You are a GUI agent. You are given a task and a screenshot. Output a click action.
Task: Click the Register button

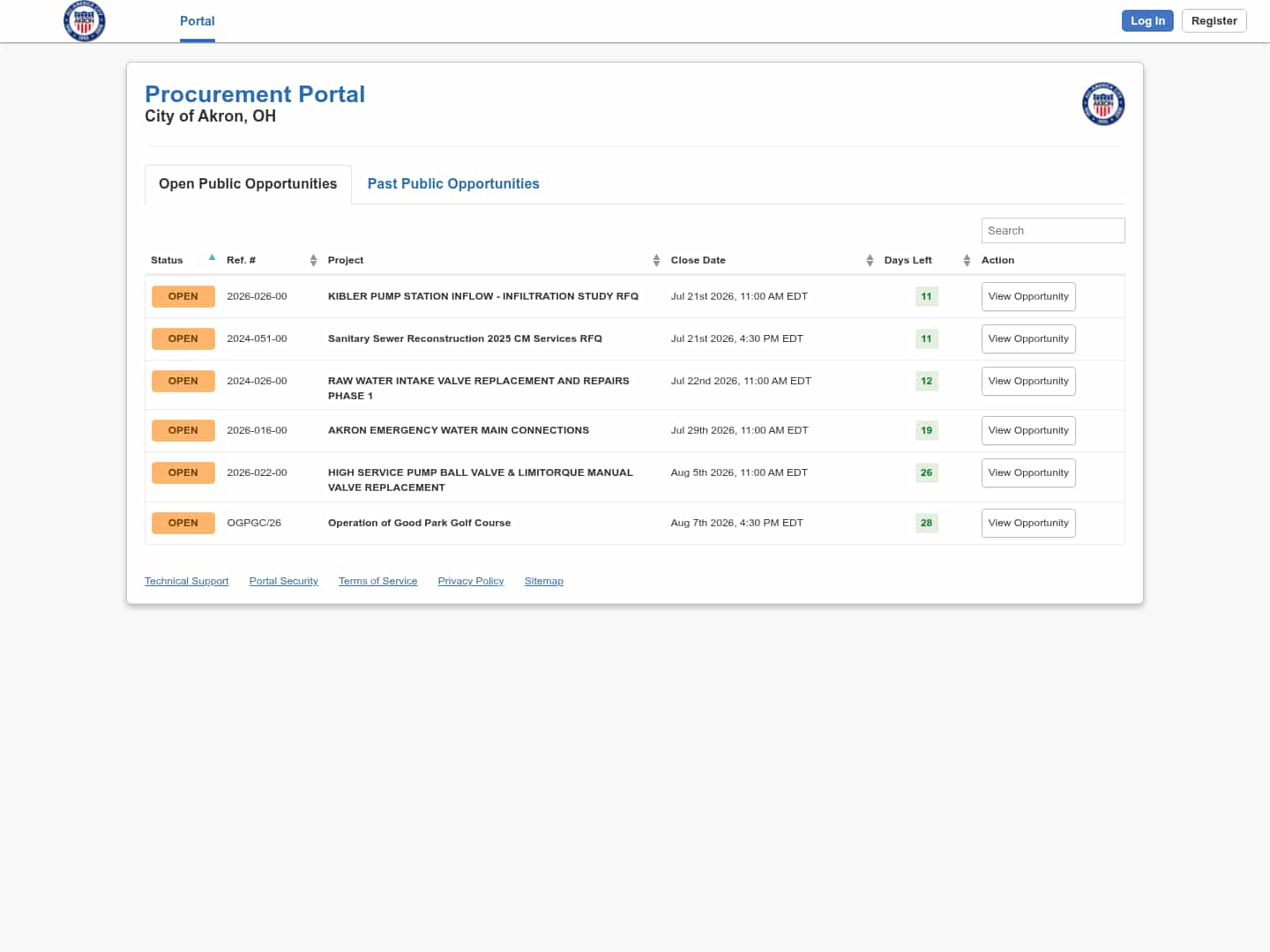(1214, 21)
